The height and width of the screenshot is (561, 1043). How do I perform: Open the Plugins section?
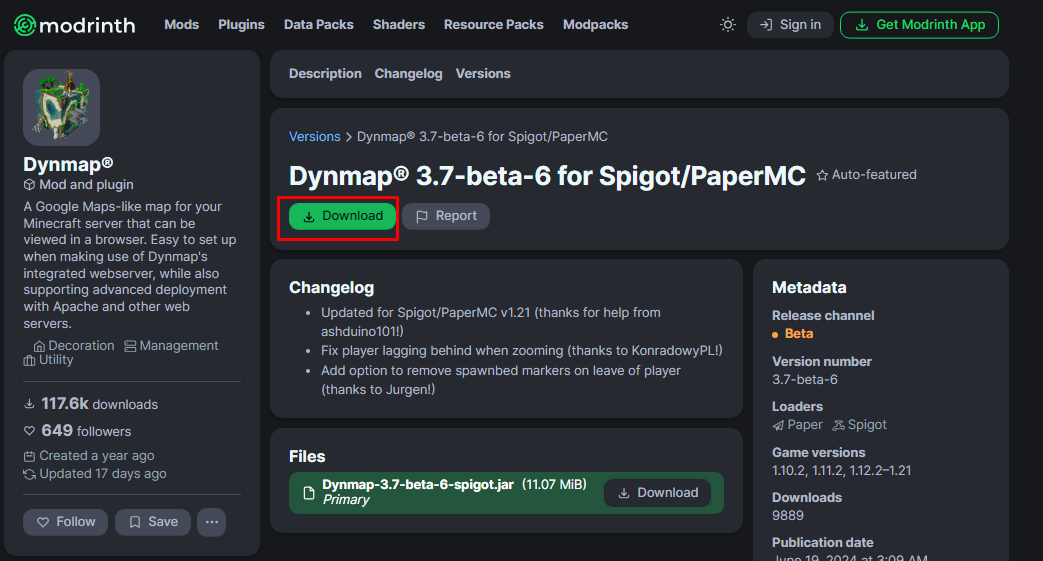pos(241,25)
